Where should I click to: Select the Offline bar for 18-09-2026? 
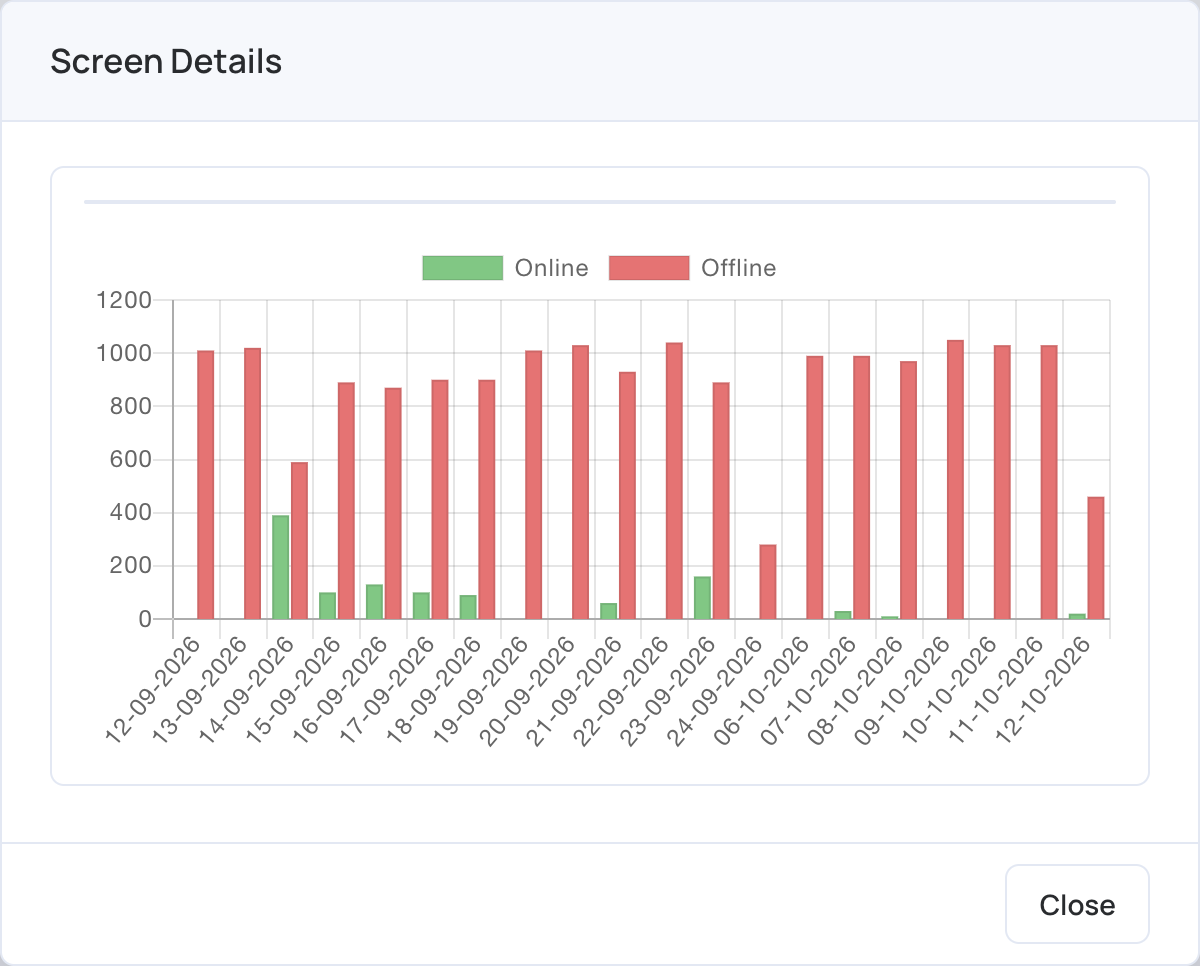tap(487, 500)
